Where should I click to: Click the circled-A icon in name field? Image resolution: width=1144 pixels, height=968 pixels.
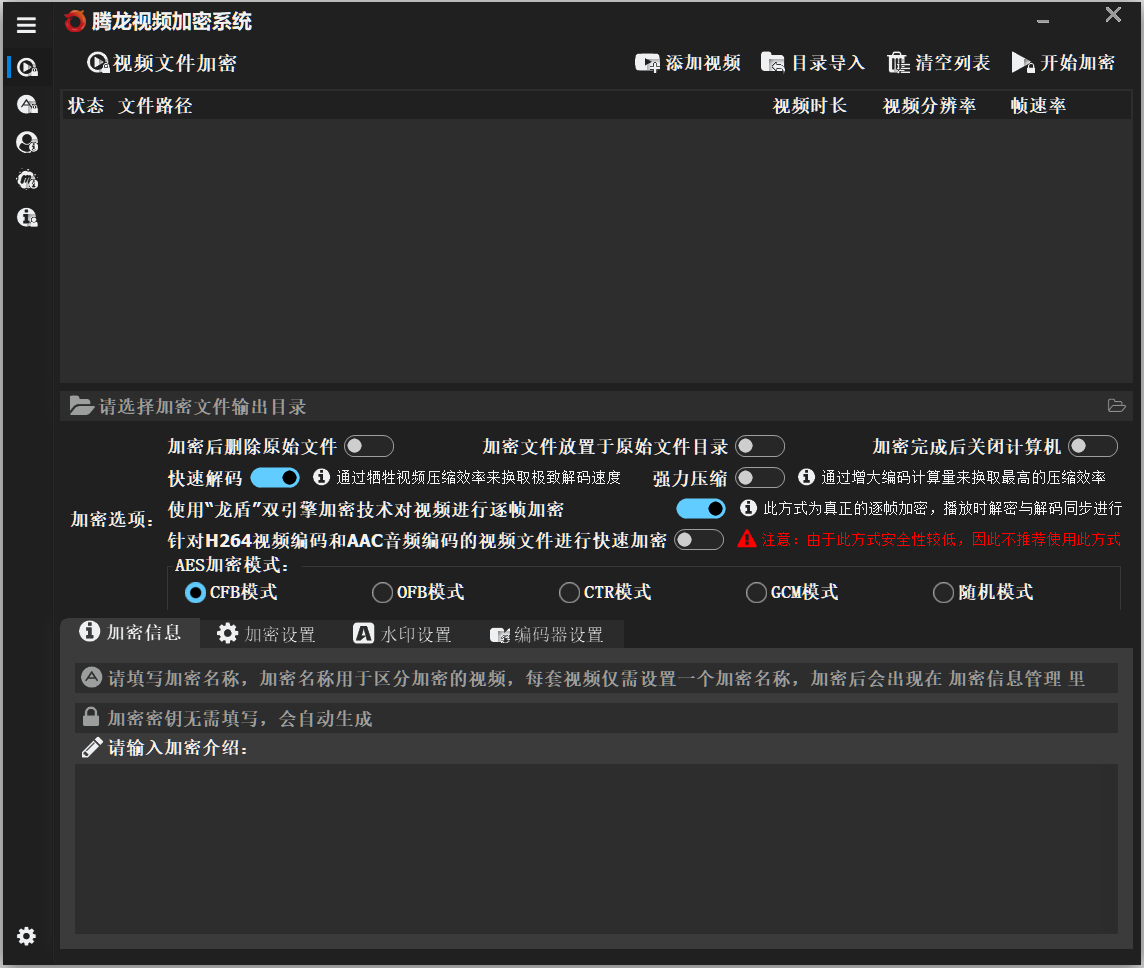pyautogui.click(x=91, y=678)
